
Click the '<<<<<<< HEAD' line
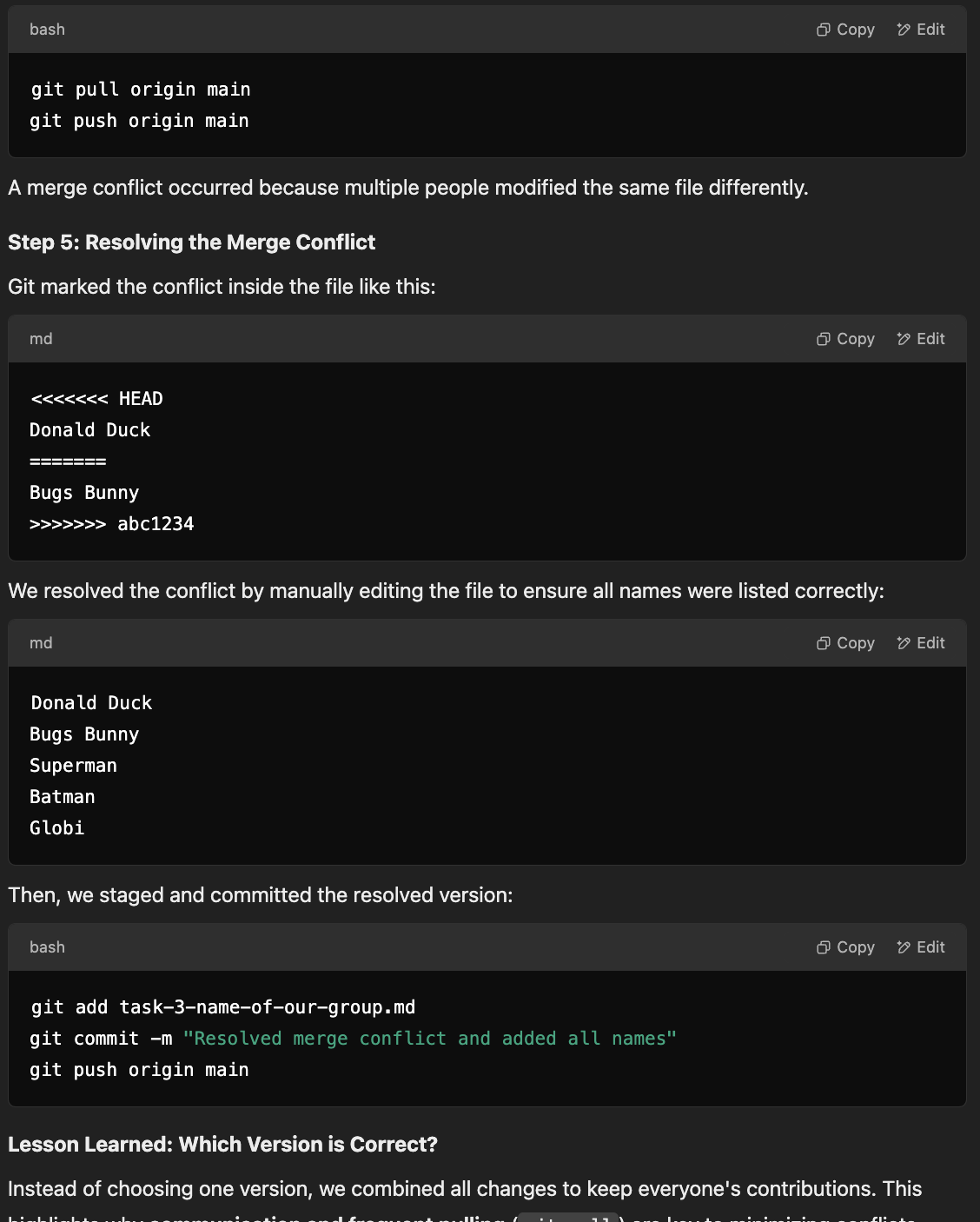click(96, 399)
